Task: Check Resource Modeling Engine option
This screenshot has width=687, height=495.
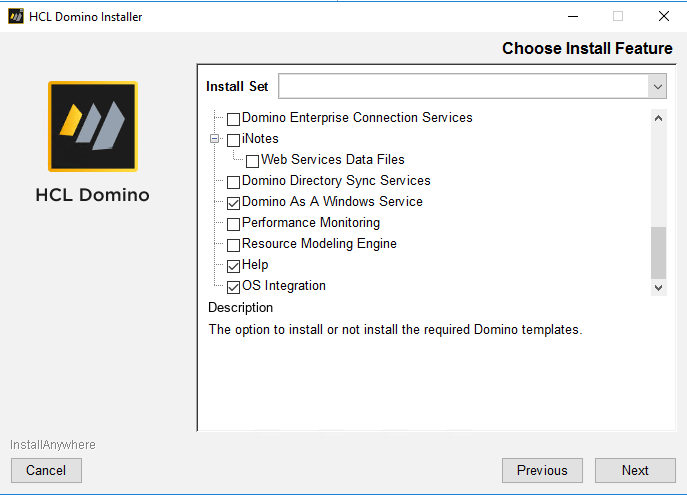Action: [x=233, y=245]
